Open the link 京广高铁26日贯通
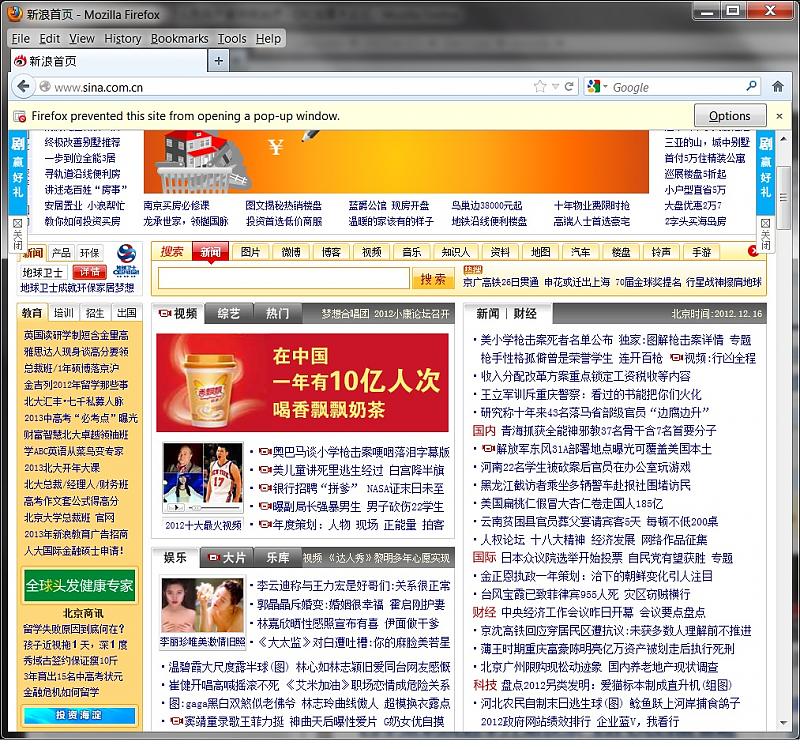The image size is (800, 749). click(x=501, y=282)
